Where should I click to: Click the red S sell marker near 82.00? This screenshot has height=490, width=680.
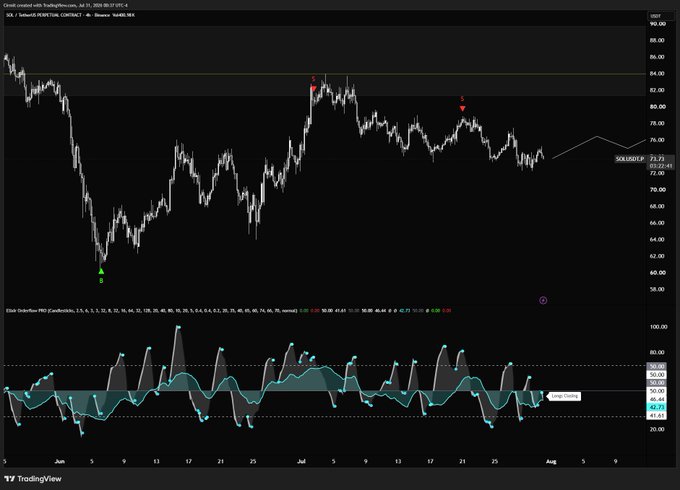click(314, 85)
